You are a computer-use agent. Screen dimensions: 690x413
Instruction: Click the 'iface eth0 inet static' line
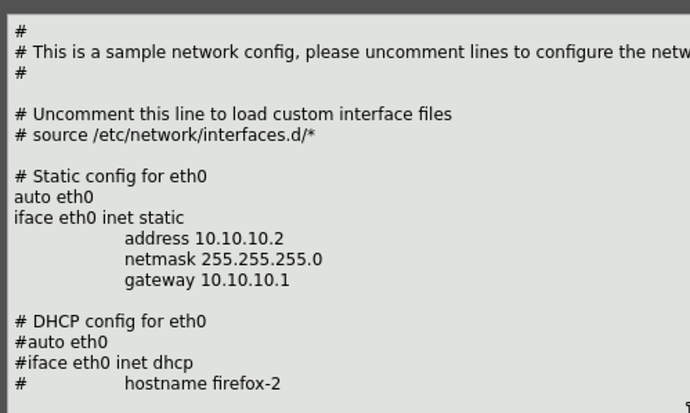[x=99, y=218]
